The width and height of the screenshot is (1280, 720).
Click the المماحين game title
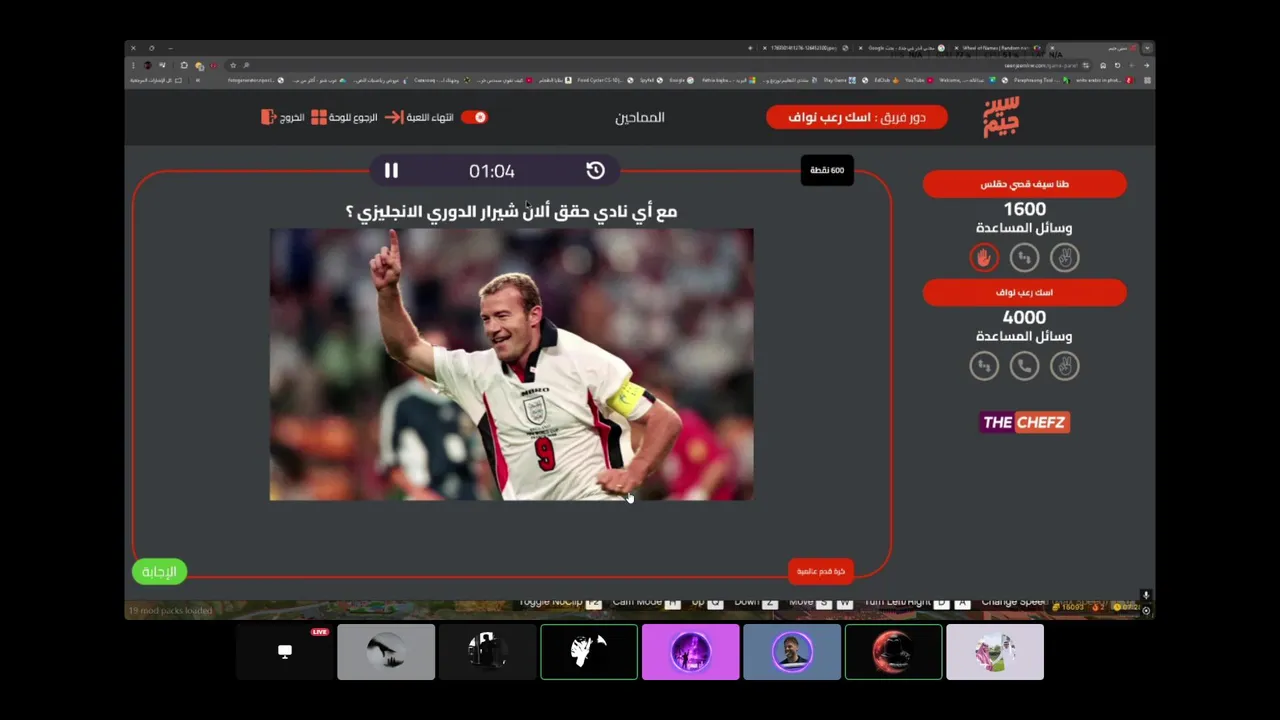(x=640, y=117)
